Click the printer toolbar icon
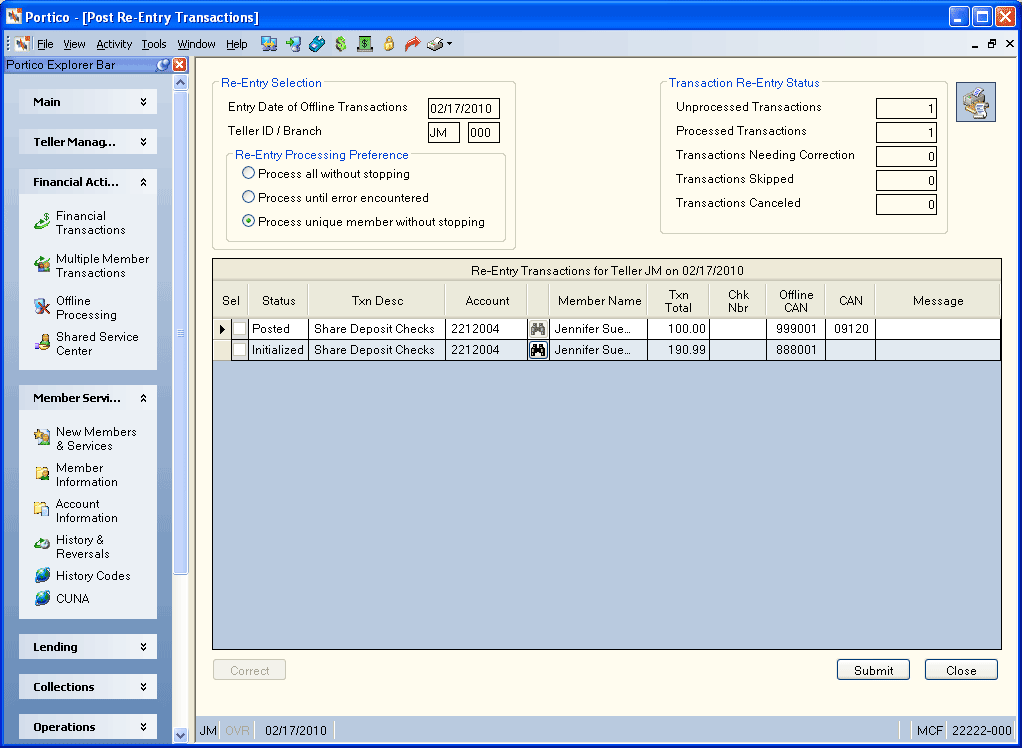Screen dimensions: 1022x748 coord(435,44)
